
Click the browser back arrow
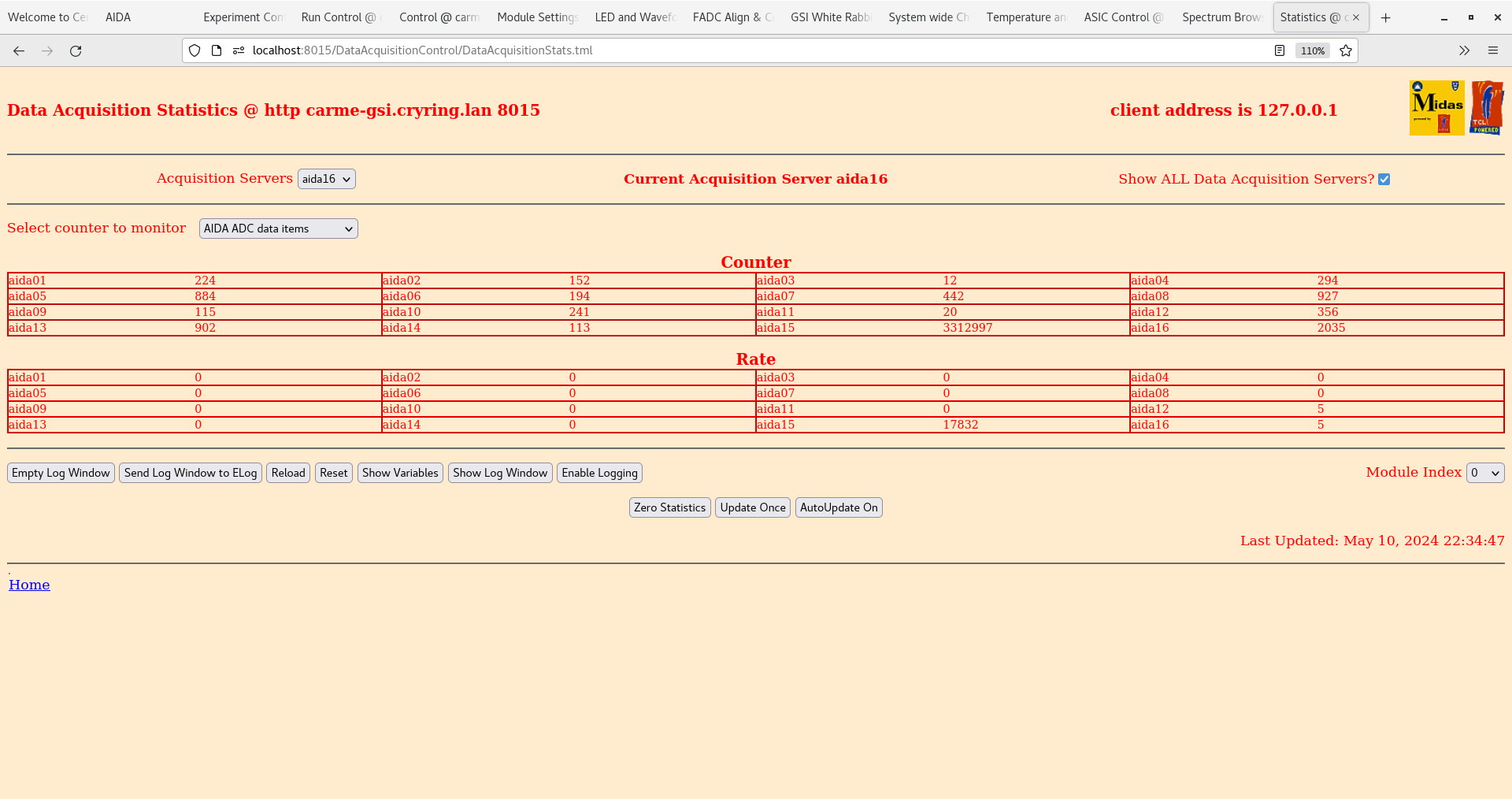point(18,50)
